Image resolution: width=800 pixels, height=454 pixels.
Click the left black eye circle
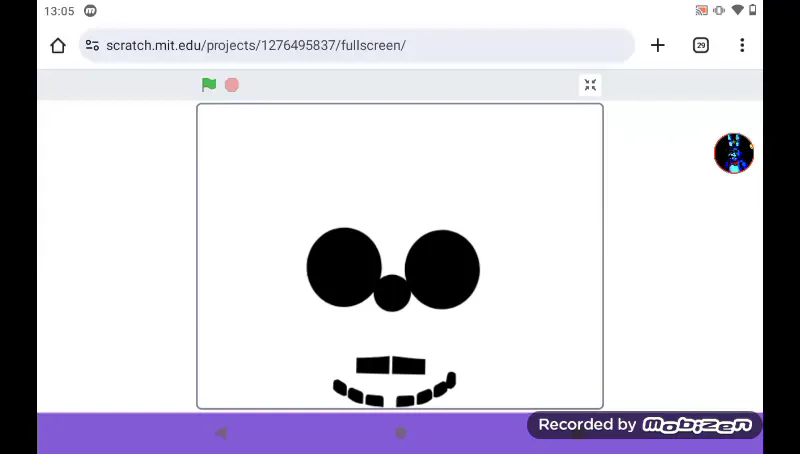point(343,267)
